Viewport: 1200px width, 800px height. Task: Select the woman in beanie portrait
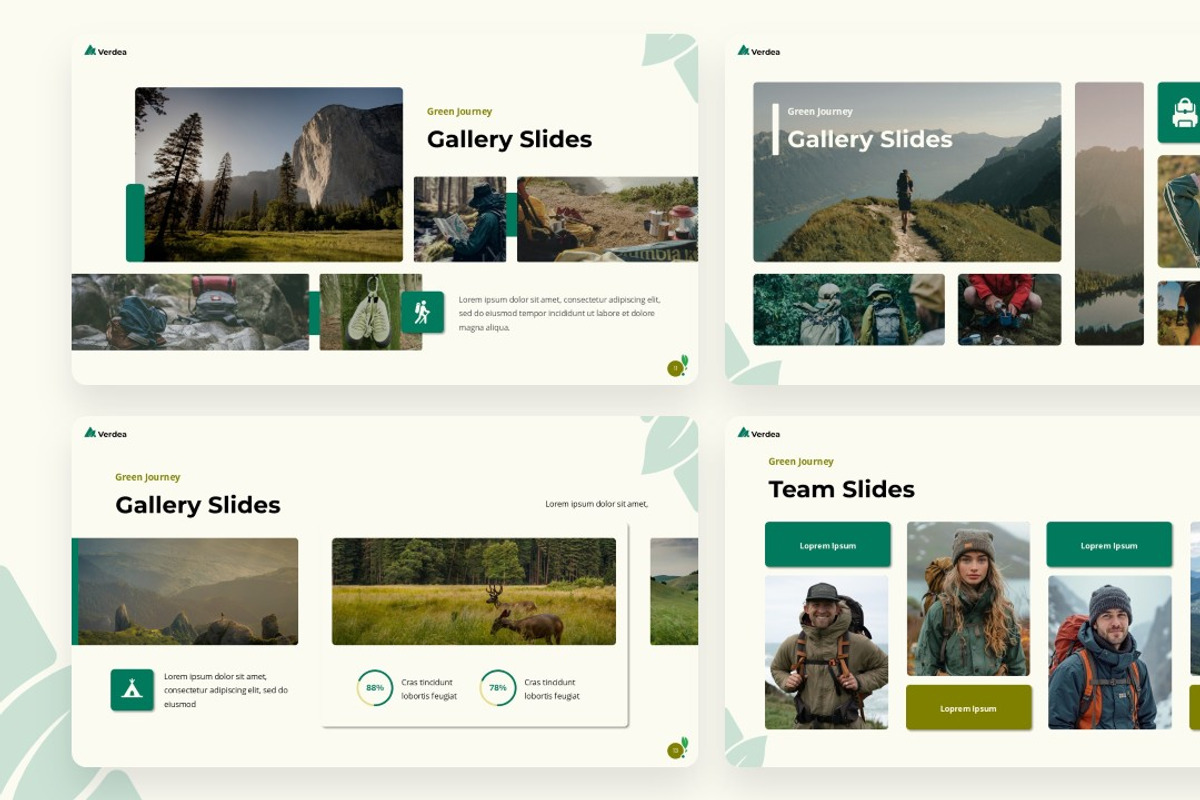pyautogui.click(x=968, y=599)
